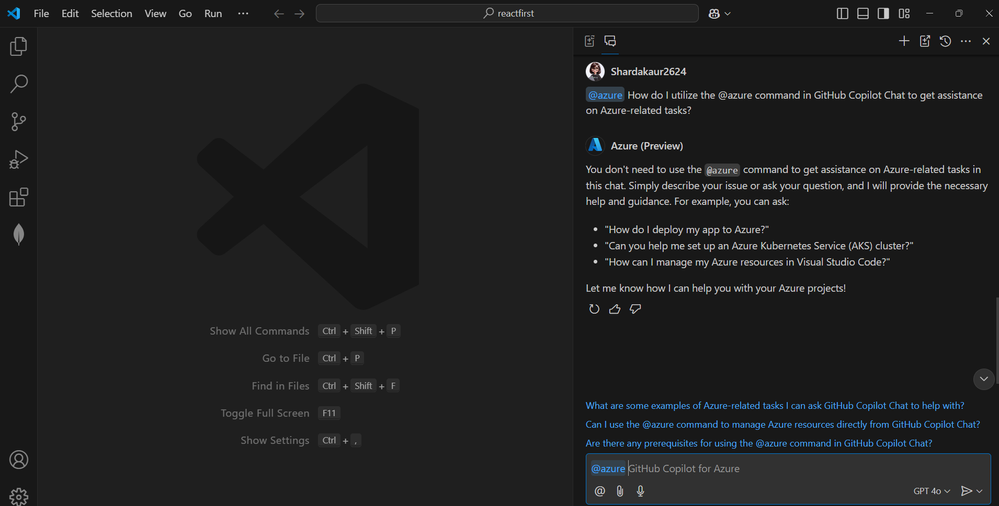Click the VS Code logo icon

(13, 13)
